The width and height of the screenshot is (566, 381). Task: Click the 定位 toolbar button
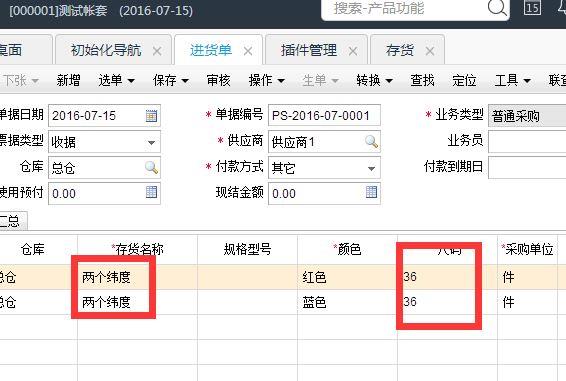[x=464, y=80]
